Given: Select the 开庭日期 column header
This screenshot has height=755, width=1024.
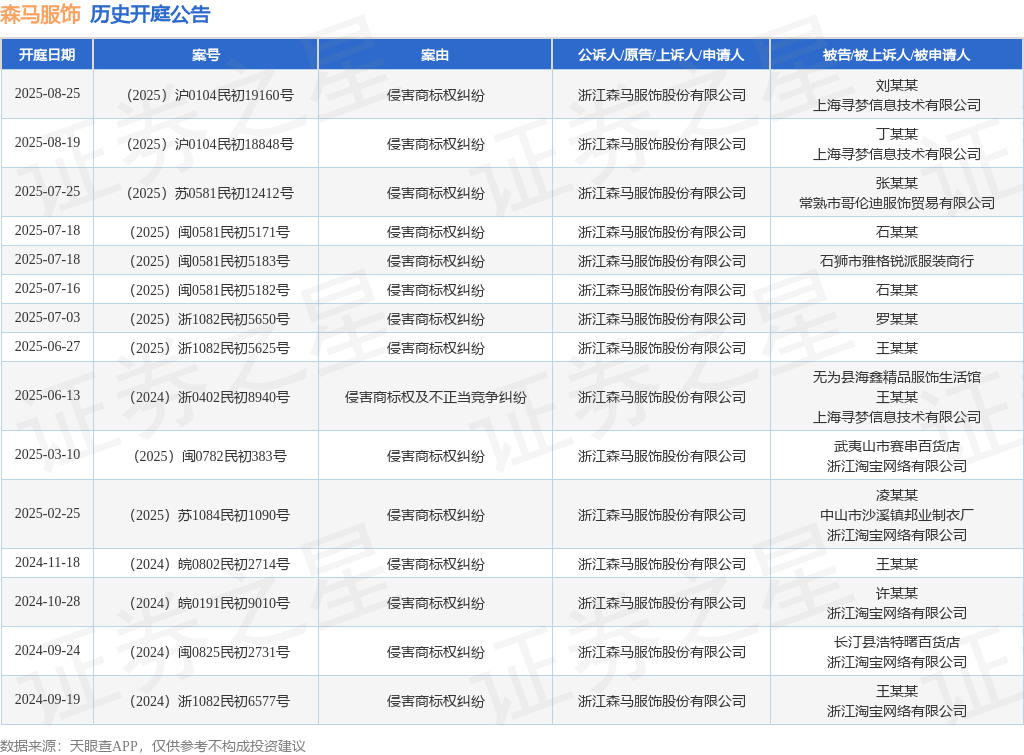Looking at the screenshot, I should [x=47, y=55].
